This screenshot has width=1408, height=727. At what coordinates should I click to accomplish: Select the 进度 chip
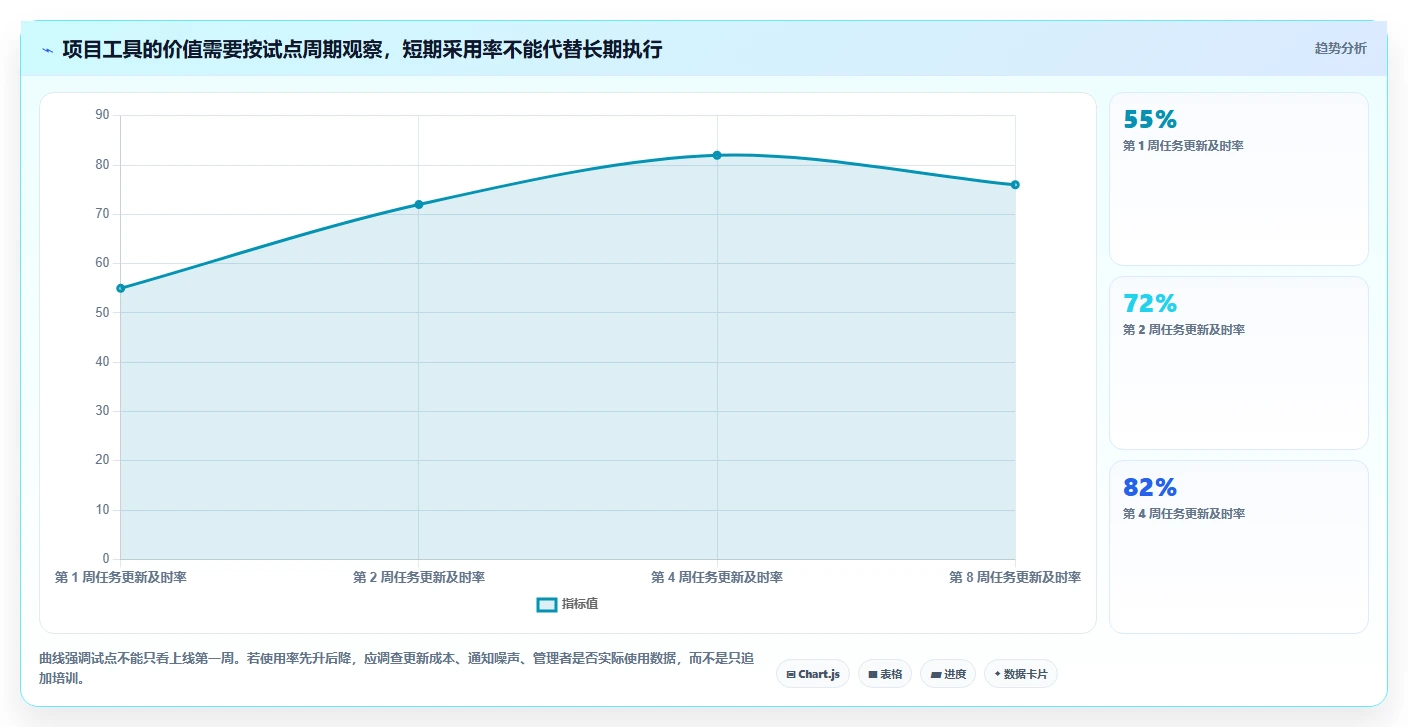point(948,674)
